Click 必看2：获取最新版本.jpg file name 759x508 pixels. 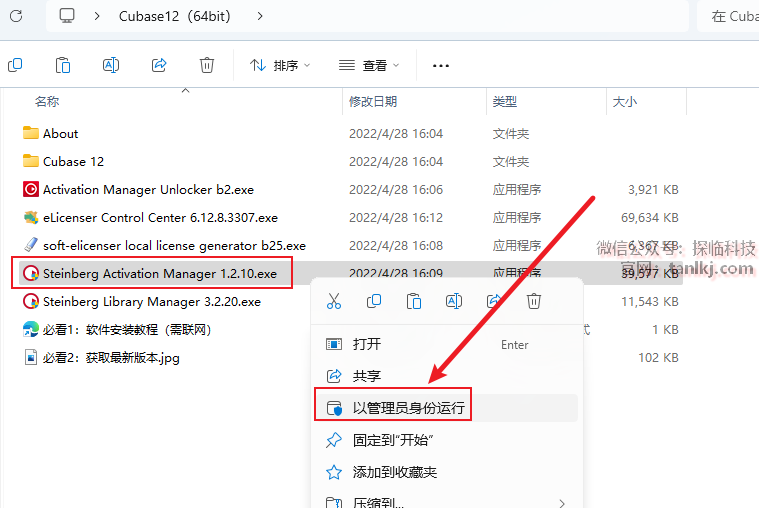[111, 358]
